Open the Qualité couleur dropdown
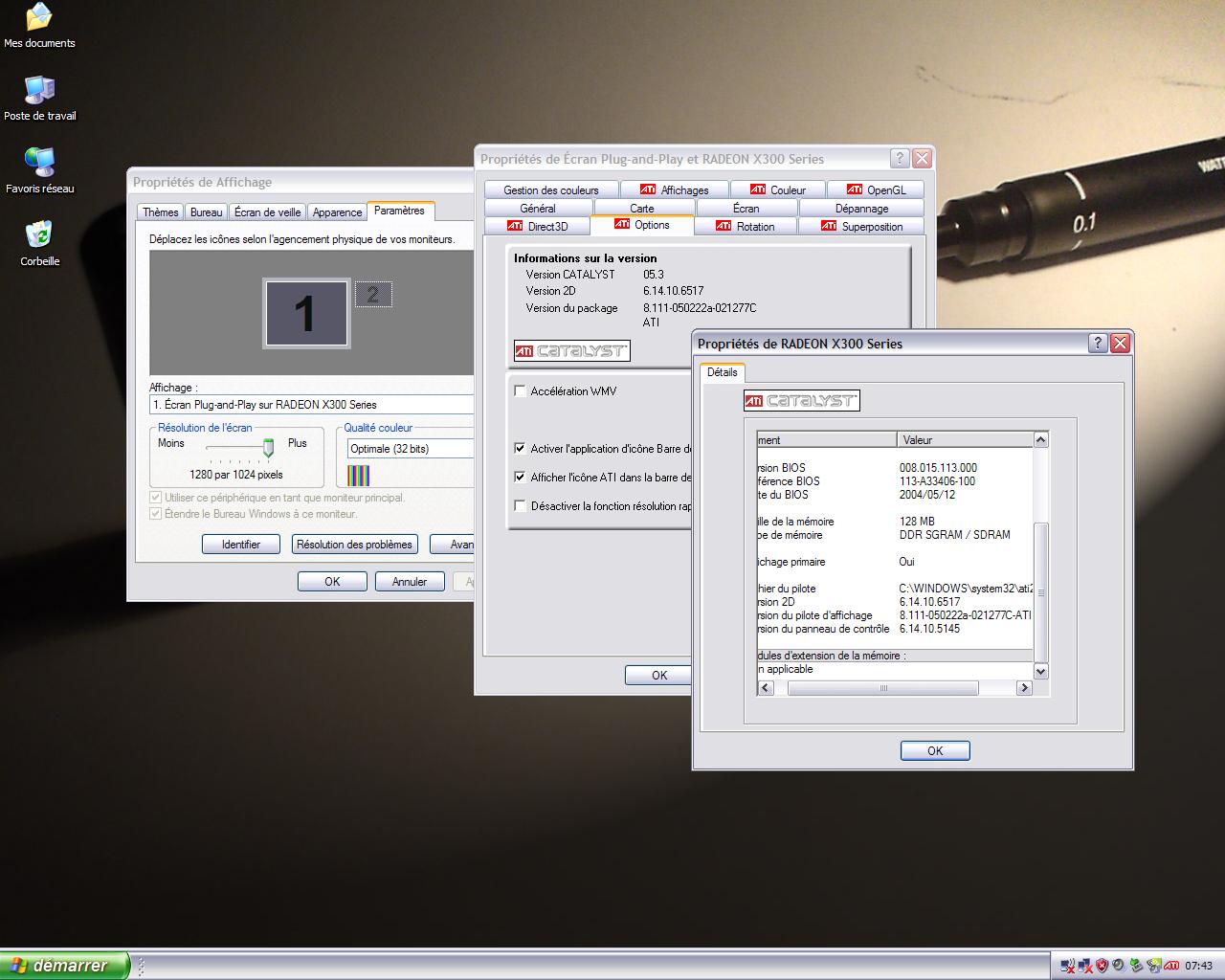Image resolution: width=1225 pixels, height=980 pixels. (411, 448)
